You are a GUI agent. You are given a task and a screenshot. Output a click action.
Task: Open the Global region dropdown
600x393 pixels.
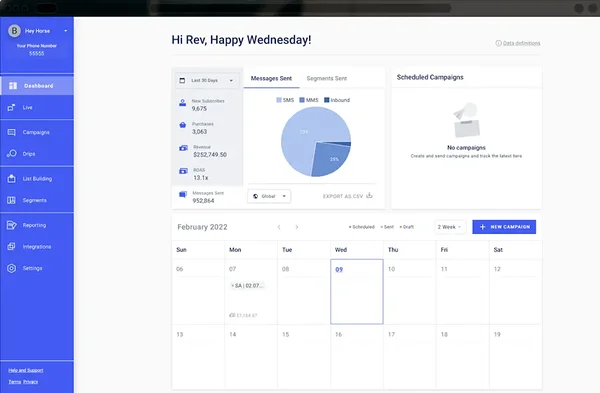pyautogui.click(x=269, y=196)
